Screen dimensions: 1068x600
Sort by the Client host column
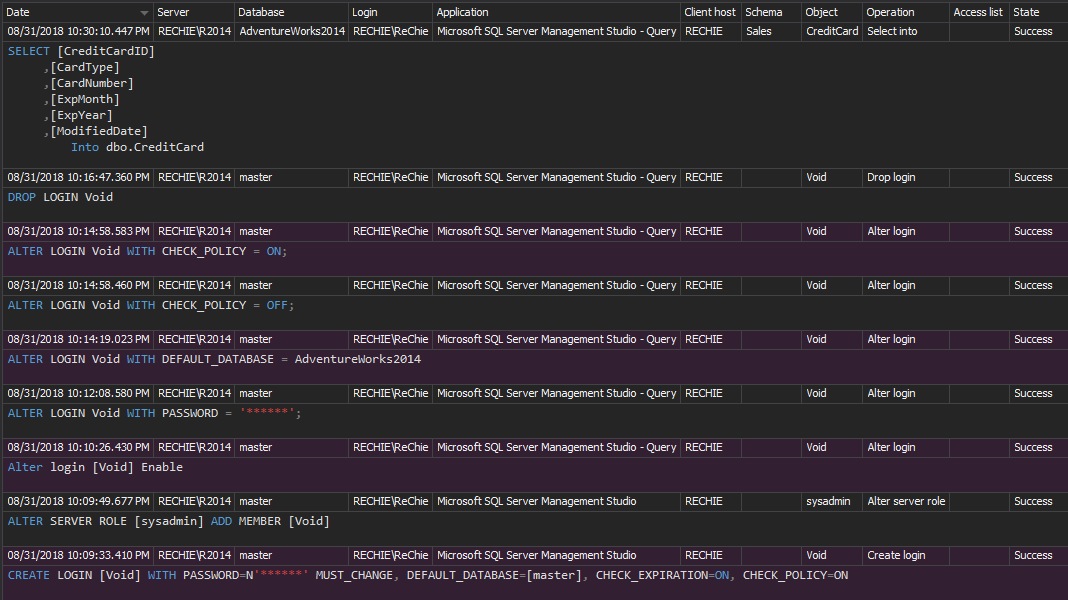[710, 12]
